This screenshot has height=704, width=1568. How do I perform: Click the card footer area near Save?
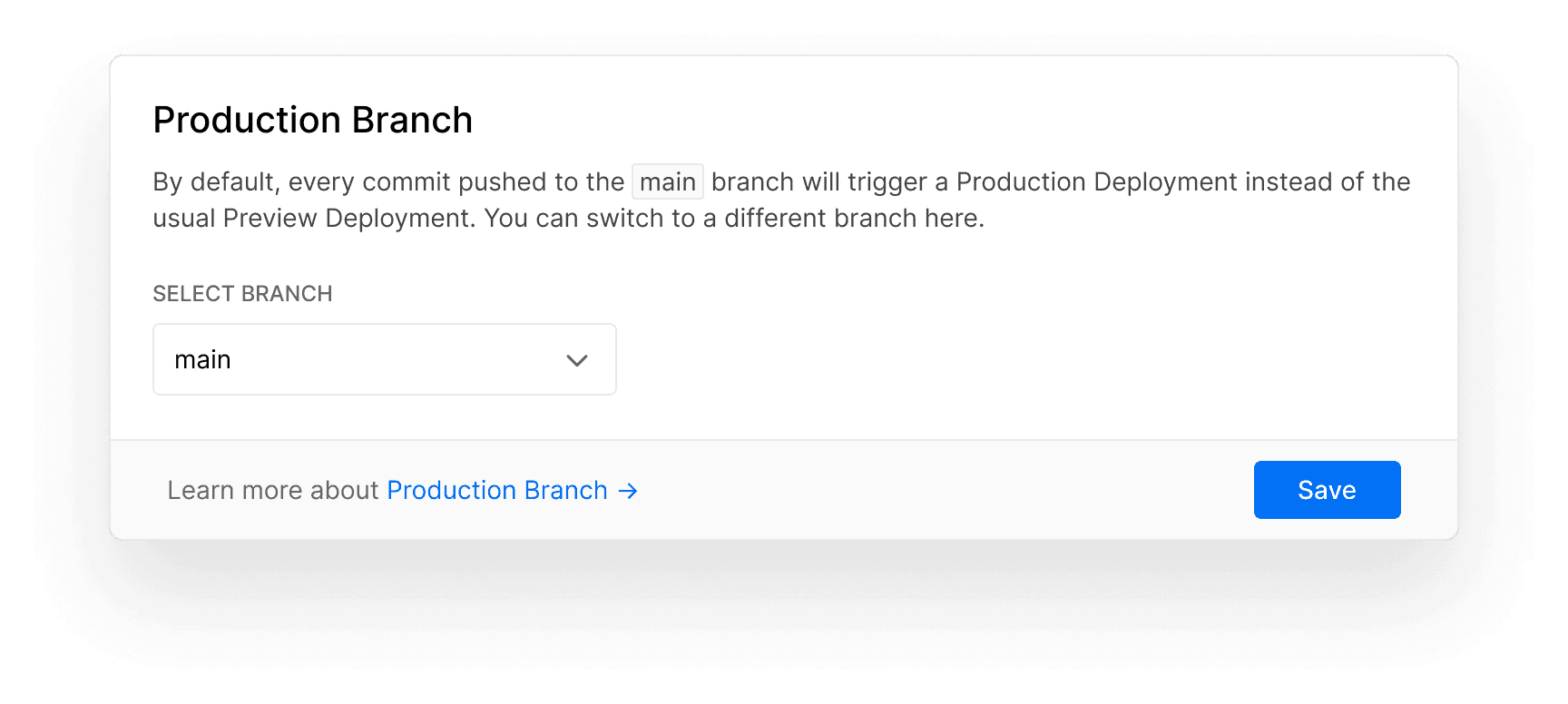[907, 490]
